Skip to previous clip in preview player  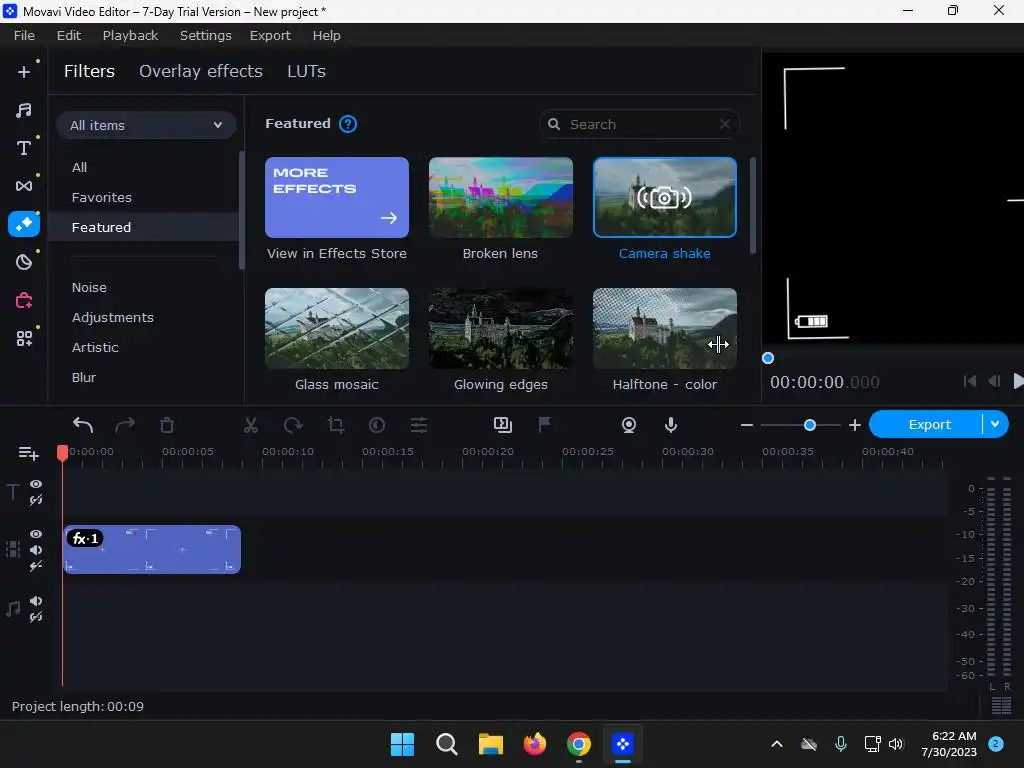[x=970, y=381]
